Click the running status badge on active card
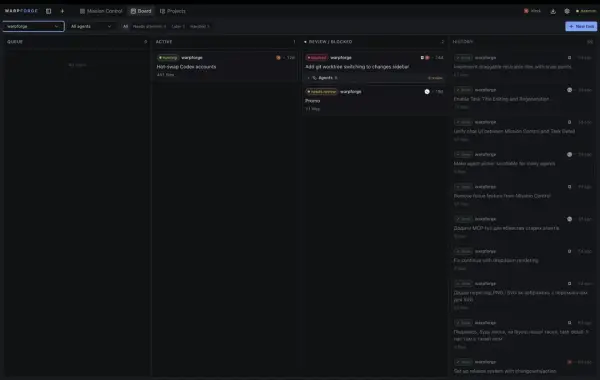The width and height of the screenshot is (600, 380). [x=168, y=58]
